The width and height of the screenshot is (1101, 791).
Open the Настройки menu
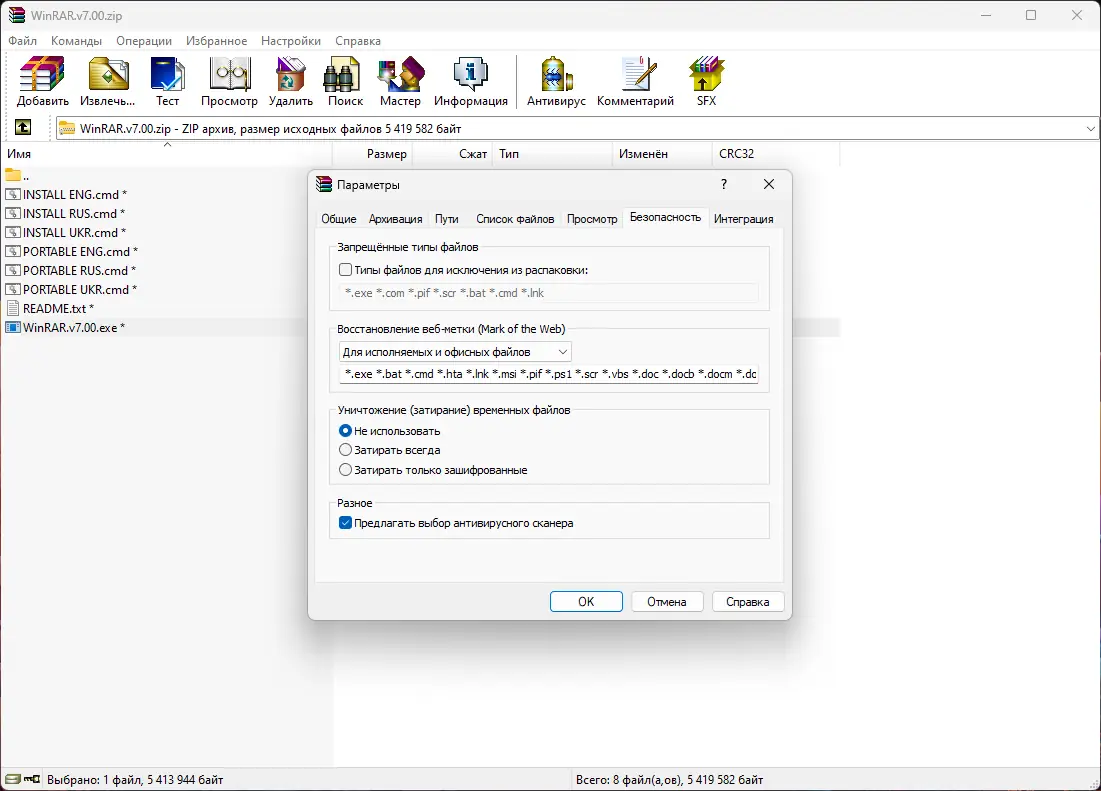click(x=291, y=41)
